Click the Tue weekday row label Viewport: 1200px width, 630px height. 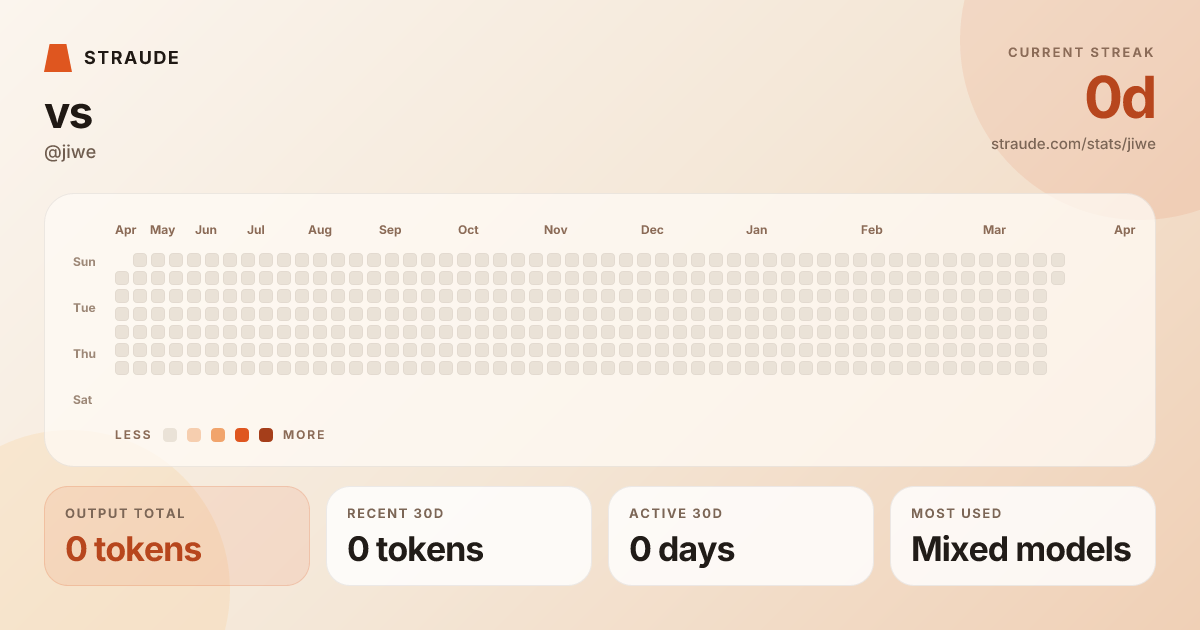pos(84,308)
